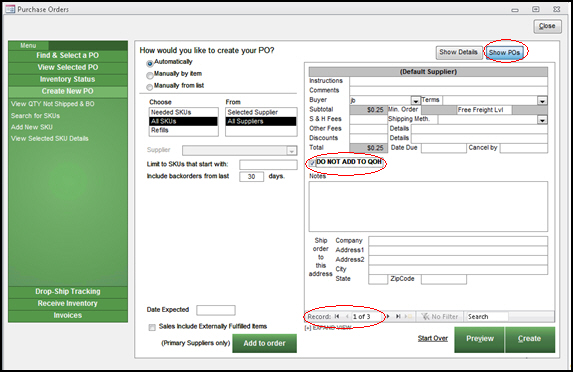The width and height of the screenshot is (573, 372).
Task: Check Sales Include Externally Fulfilled Items
Action: pos(152,327)
